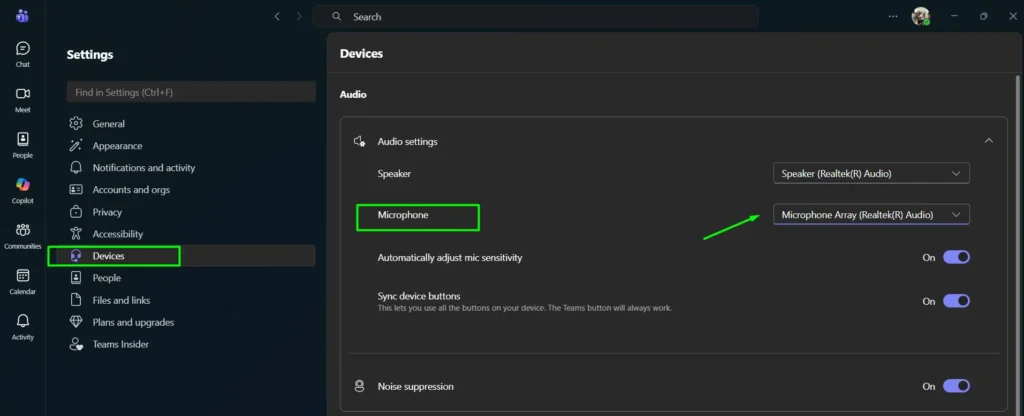
Task: Select People in the Settings list
Action: [106, 278]
